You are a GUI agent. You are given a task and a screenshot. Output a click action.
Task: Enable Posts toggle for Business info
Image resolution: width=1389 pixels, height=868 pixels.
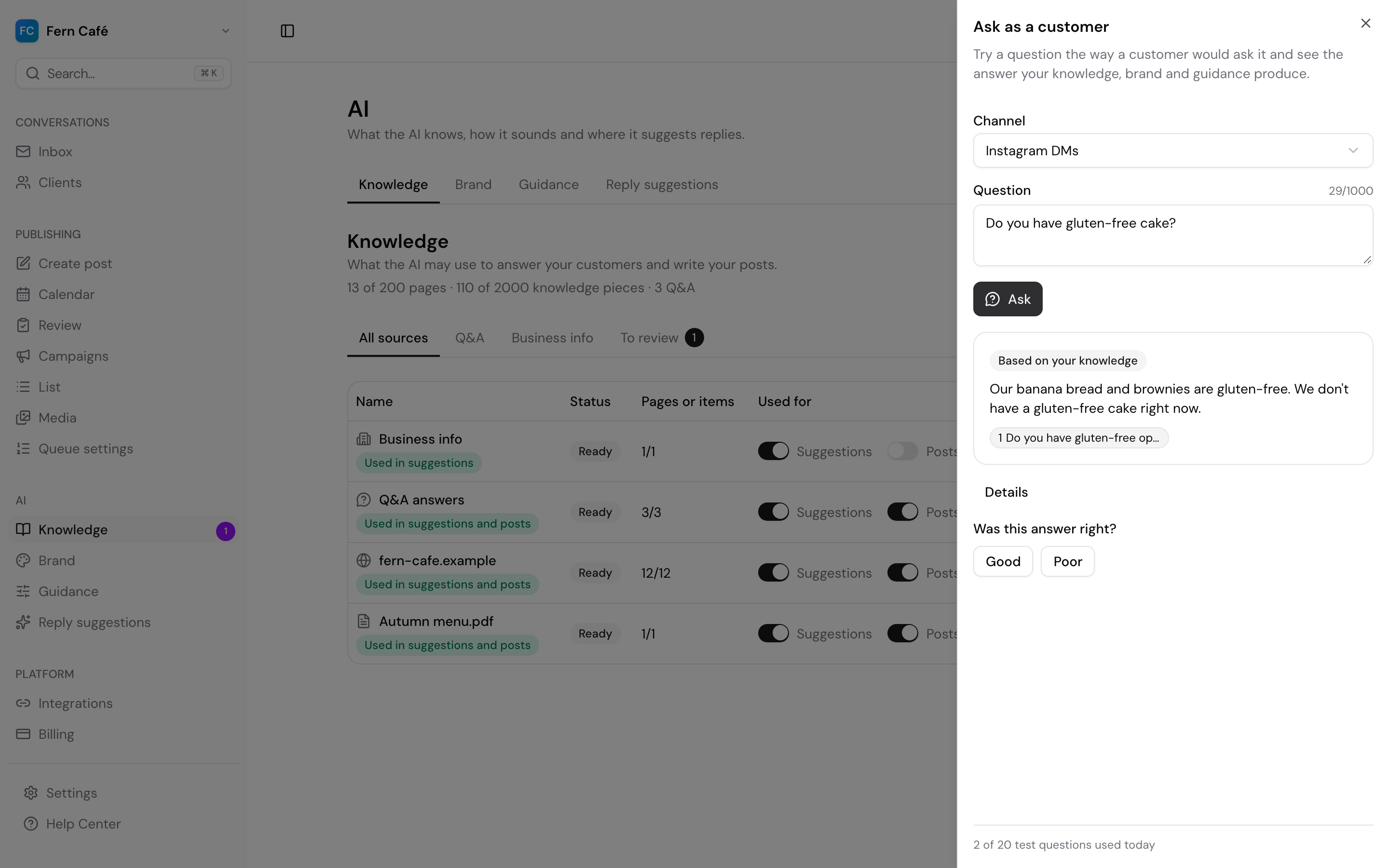(903, 451)
